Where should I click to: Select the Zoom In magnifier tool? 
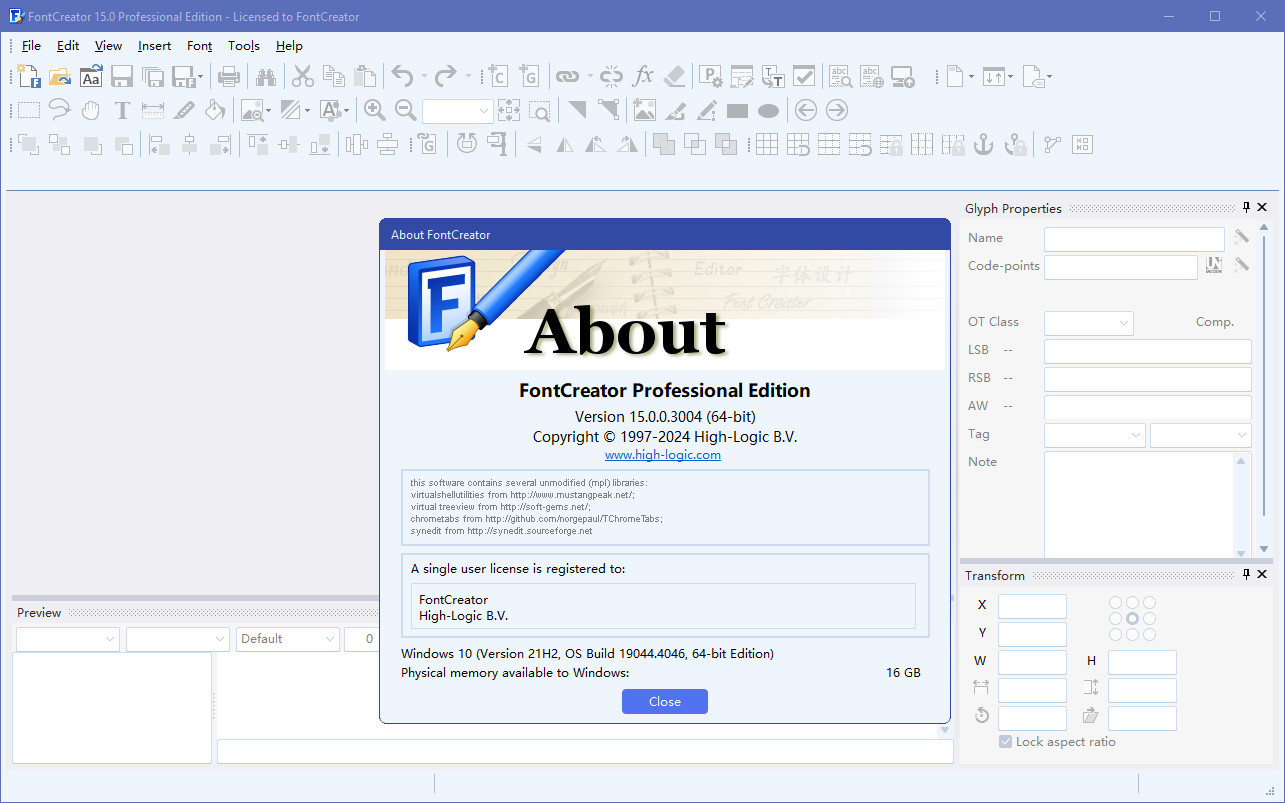tap(375, 110)
